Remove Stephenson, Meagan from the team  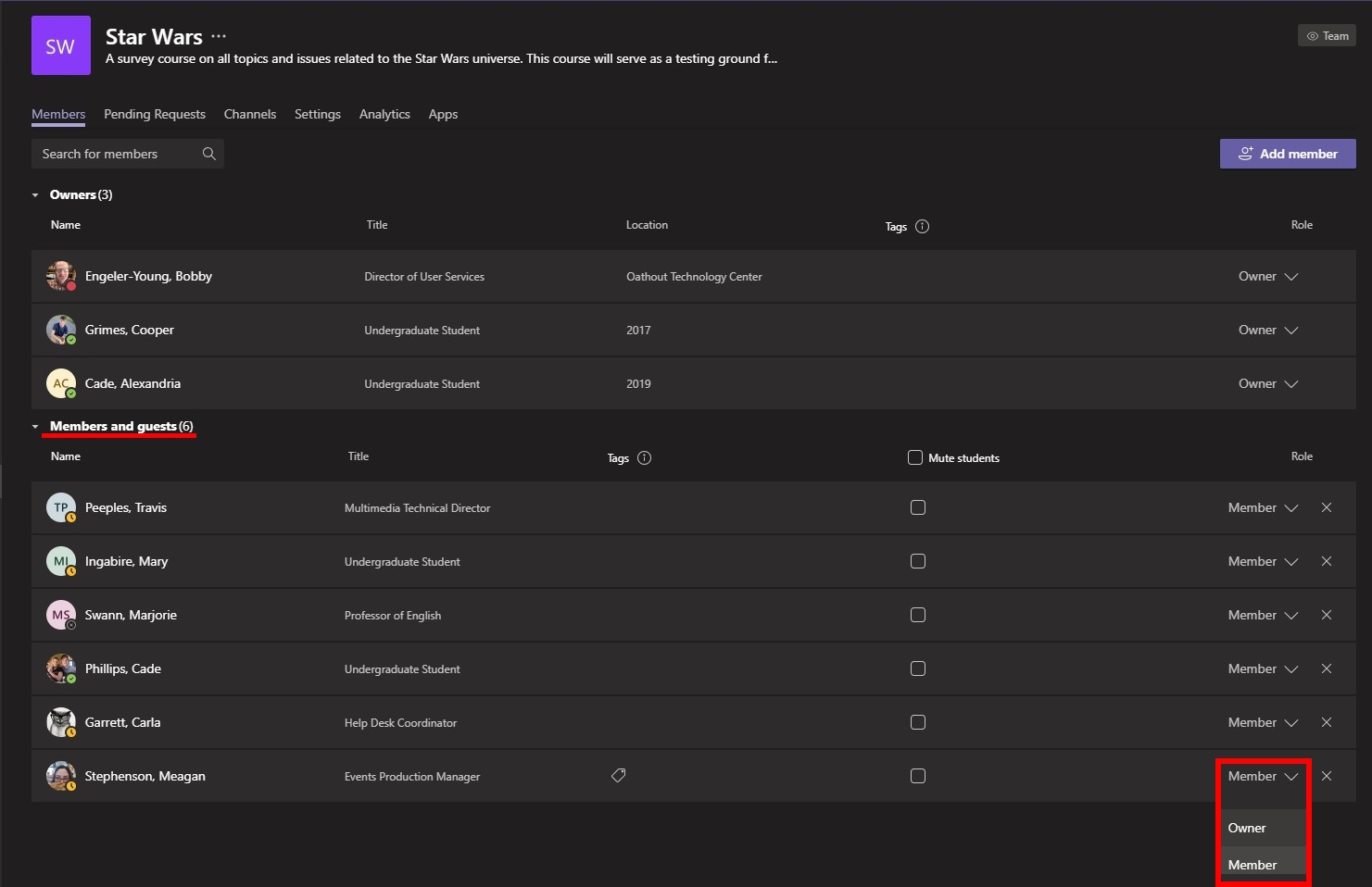(x=1327, y=776)
